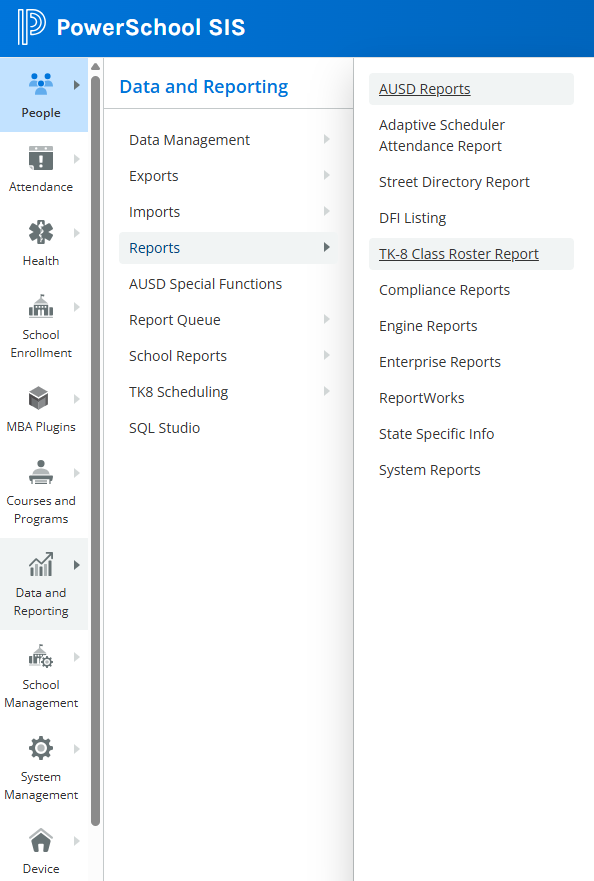
Task: Open the Health medical icon
Action: pyautogui.click(x=41, y=232)
